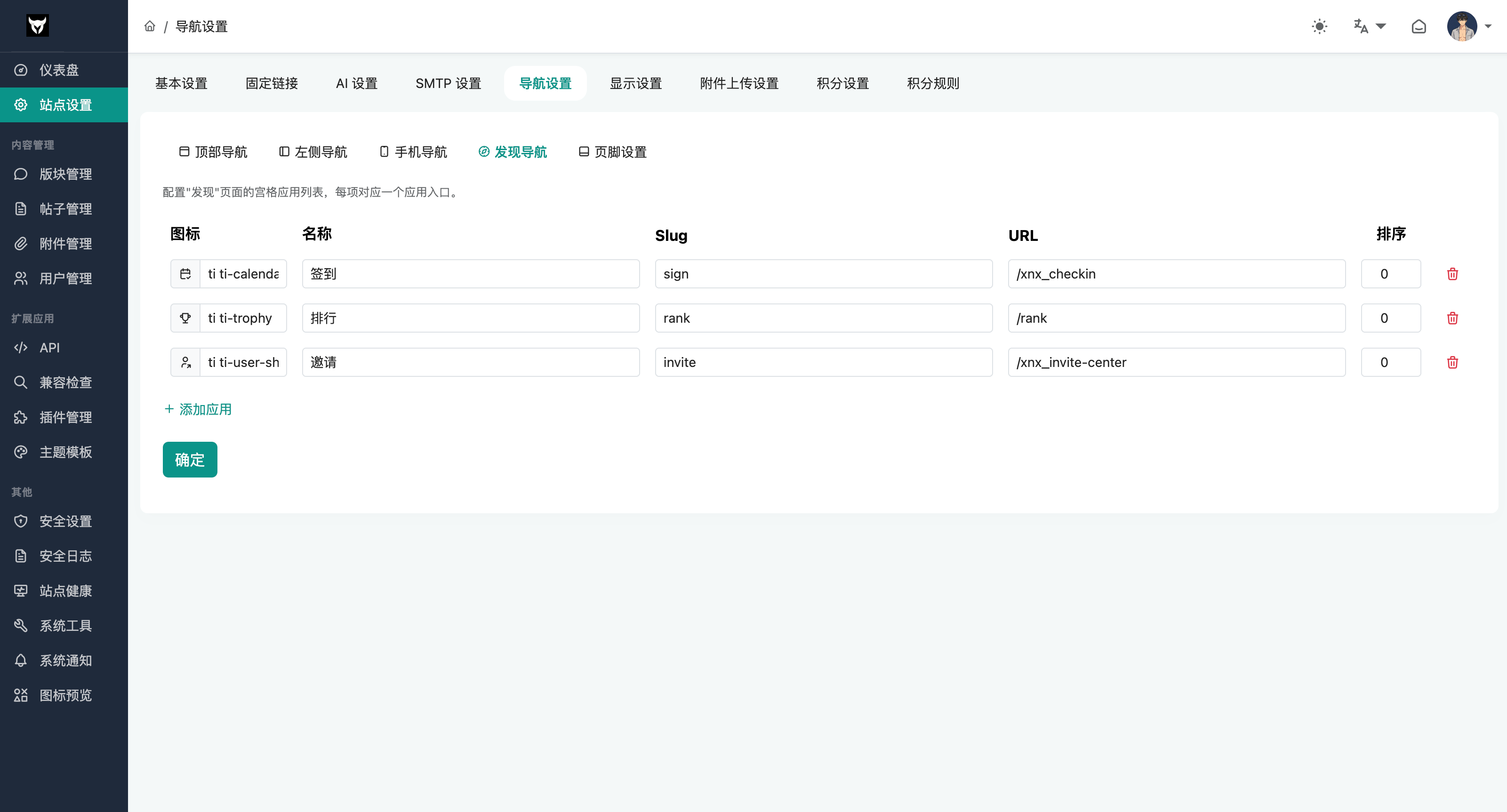Go to home via breadcrumb house icon
Screen dimensions: 1507x812
(x=150, y=26)
